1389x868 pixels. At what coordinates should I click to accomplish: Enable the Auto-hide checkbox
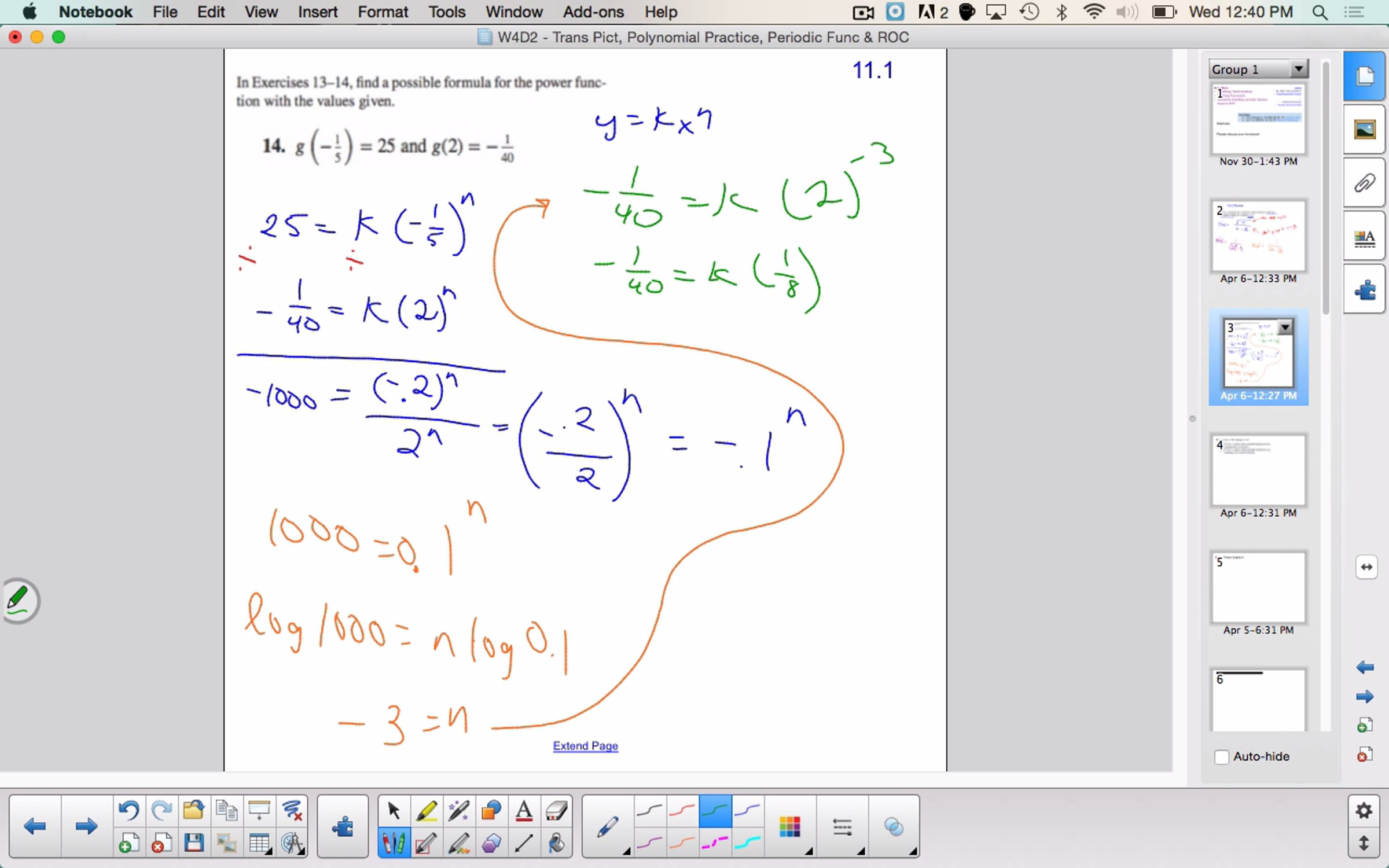(x=1221, y=757)
